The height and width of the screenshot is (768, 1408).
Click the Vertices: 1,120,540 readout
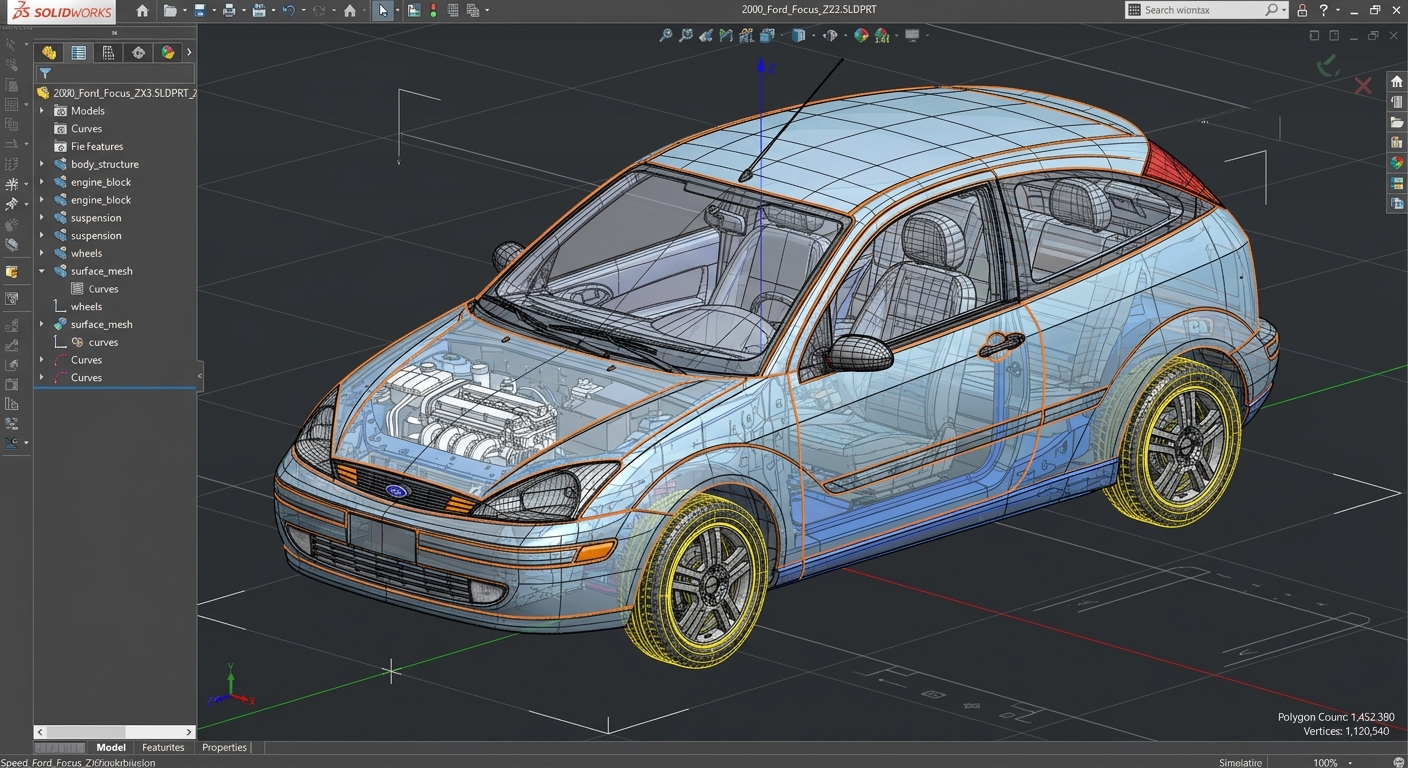tap(1346, 731)
